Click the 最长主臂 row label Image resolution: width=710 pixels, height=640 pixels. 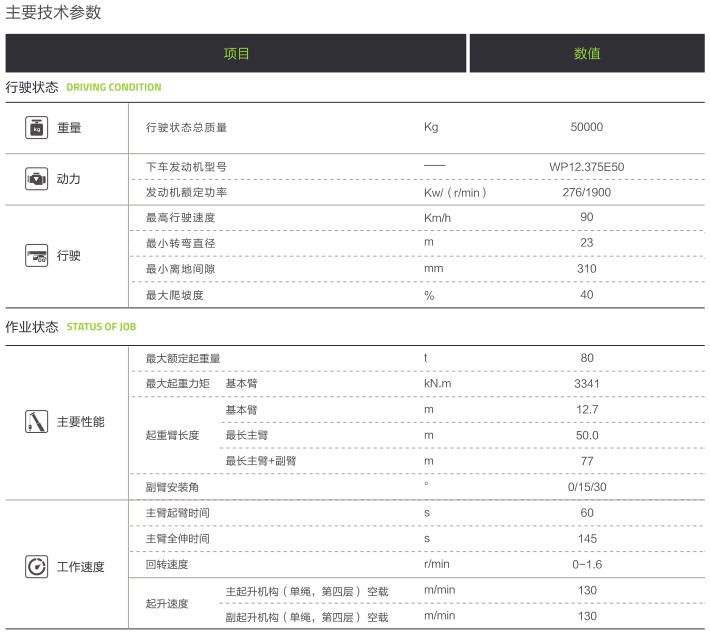click(x=247, y=435)
